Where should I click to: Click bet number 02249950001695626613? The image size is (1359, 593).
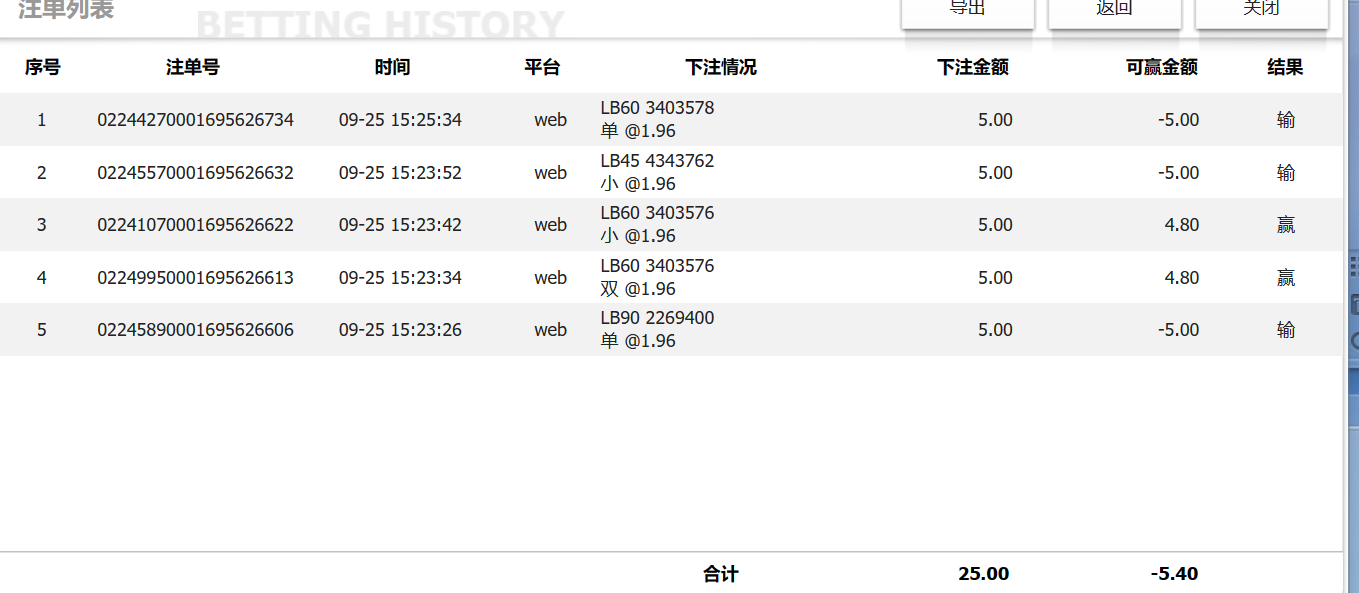[x=195, y=278]
